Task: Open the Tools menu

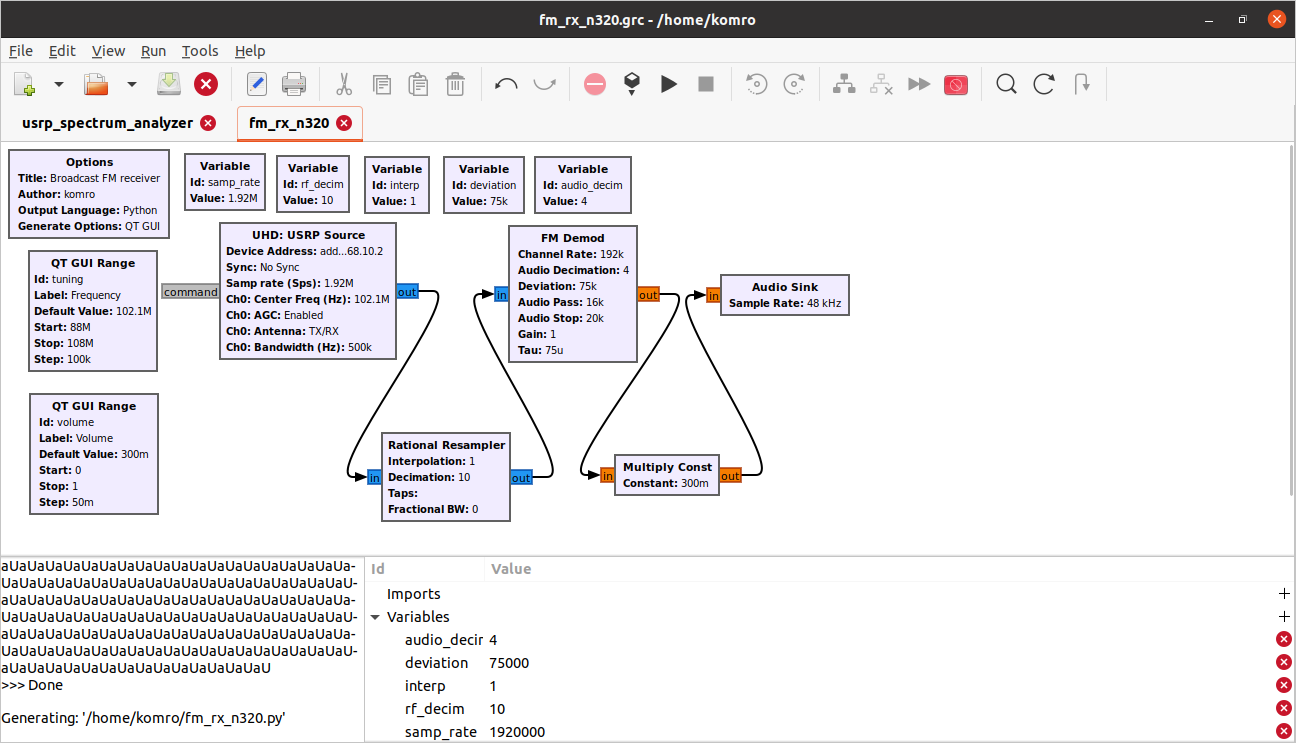Action: [x=200, y=51]
